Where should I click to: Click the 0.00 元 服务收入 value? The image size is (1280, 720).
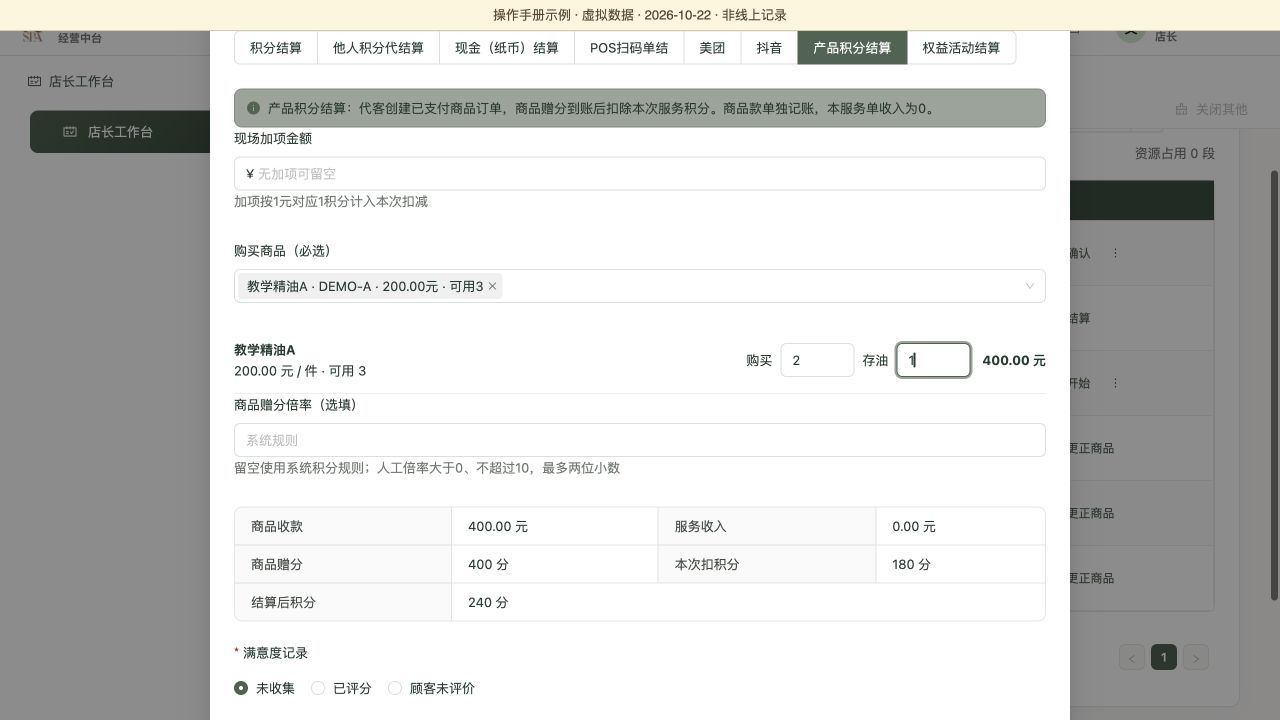(x=914, y=526)
